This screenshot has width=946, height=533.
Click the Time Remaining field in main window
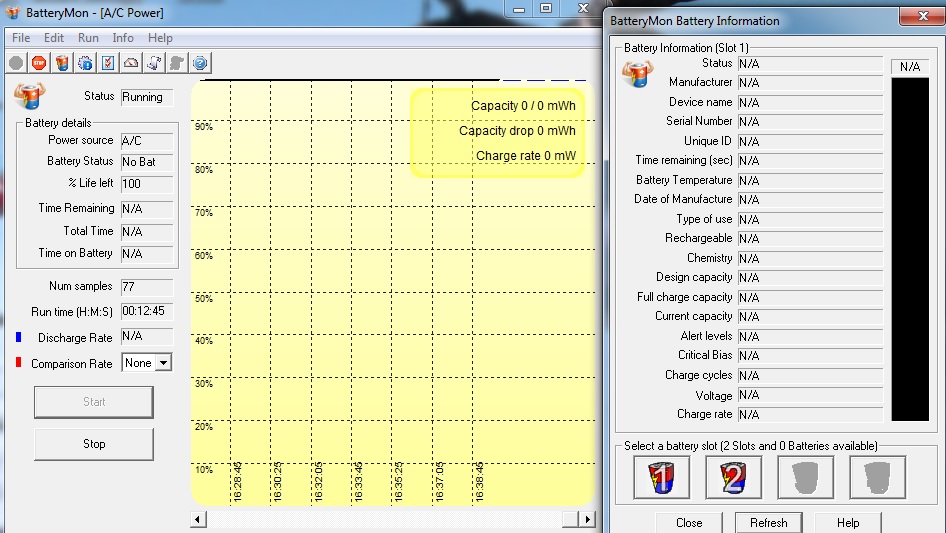coord(147,209)
